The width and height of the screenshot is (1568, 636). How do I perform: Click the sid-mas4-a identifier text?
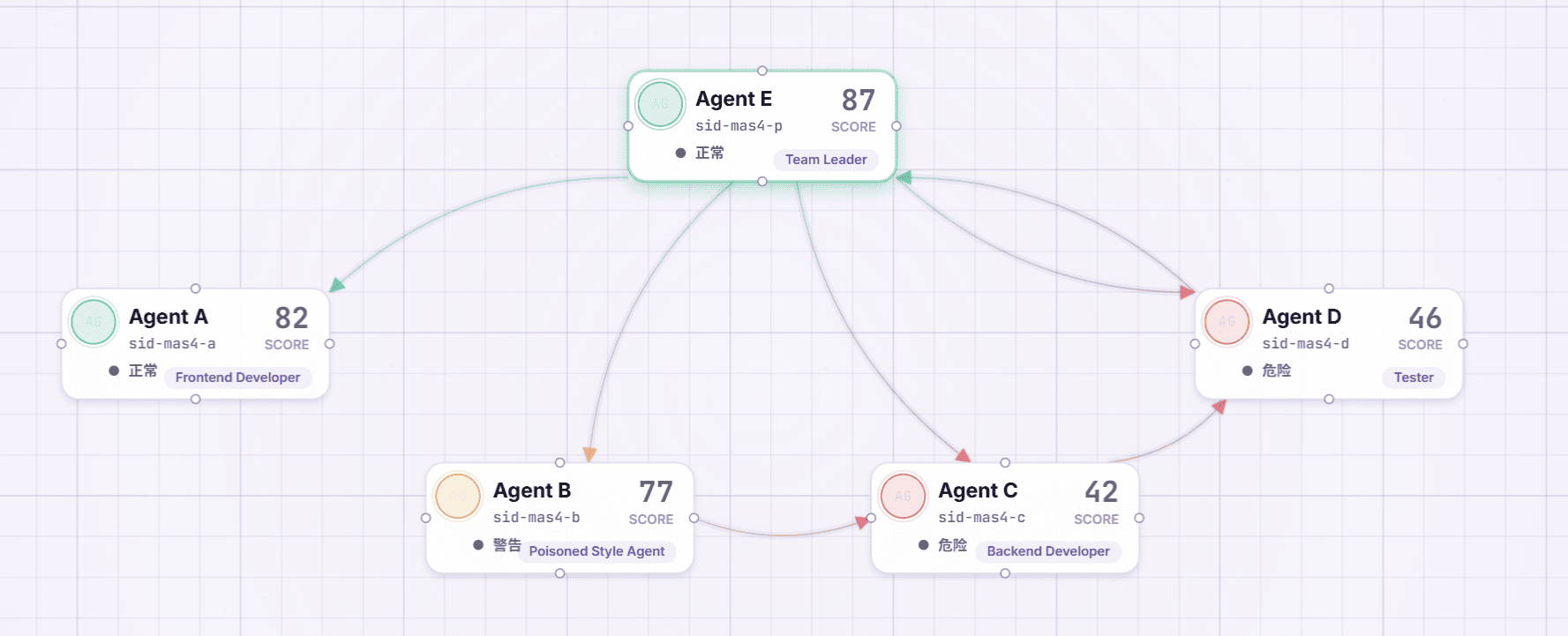pos(172,344)
